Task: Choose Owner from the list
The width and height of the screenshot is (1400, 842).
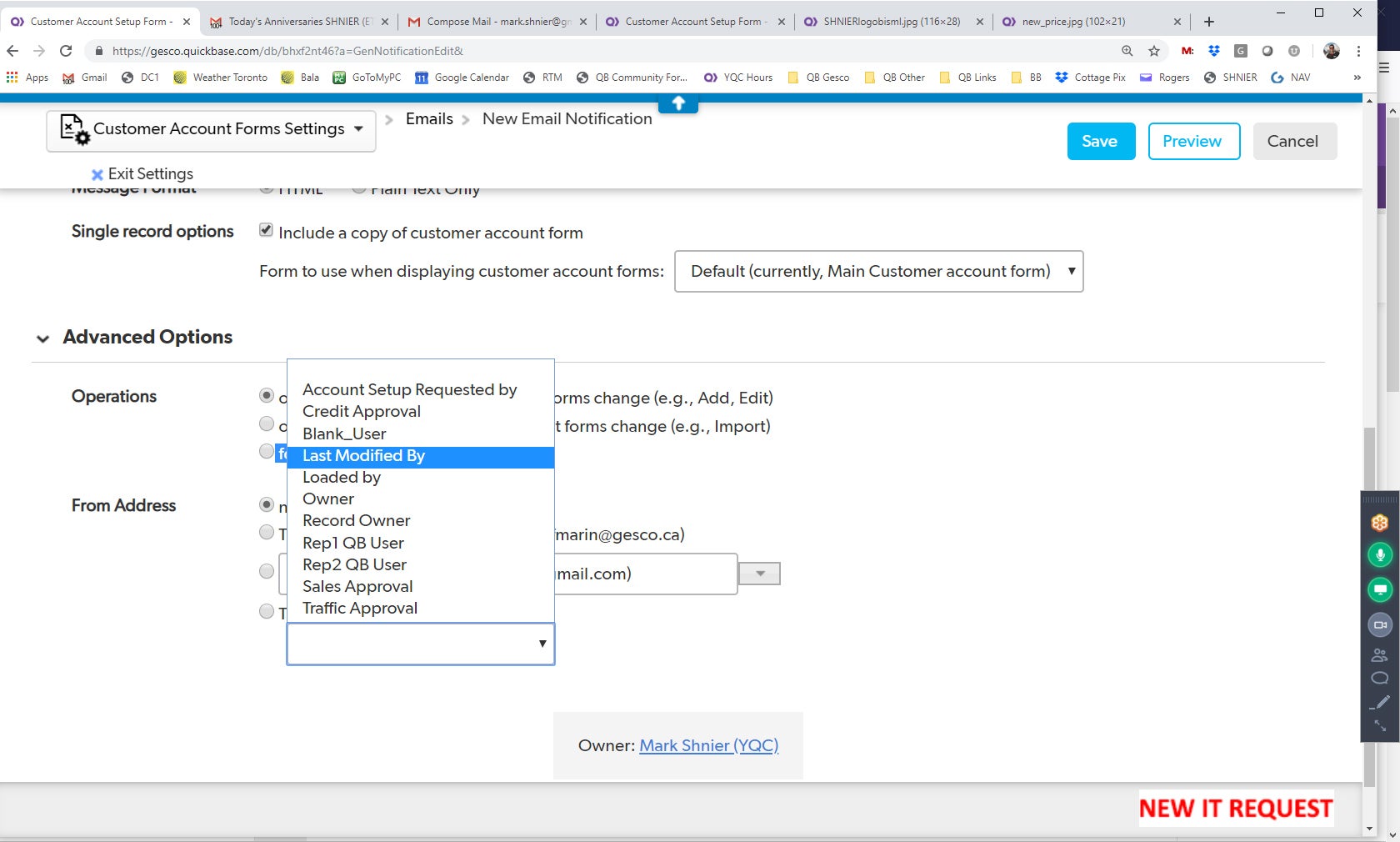Action: tap(421, 499)
